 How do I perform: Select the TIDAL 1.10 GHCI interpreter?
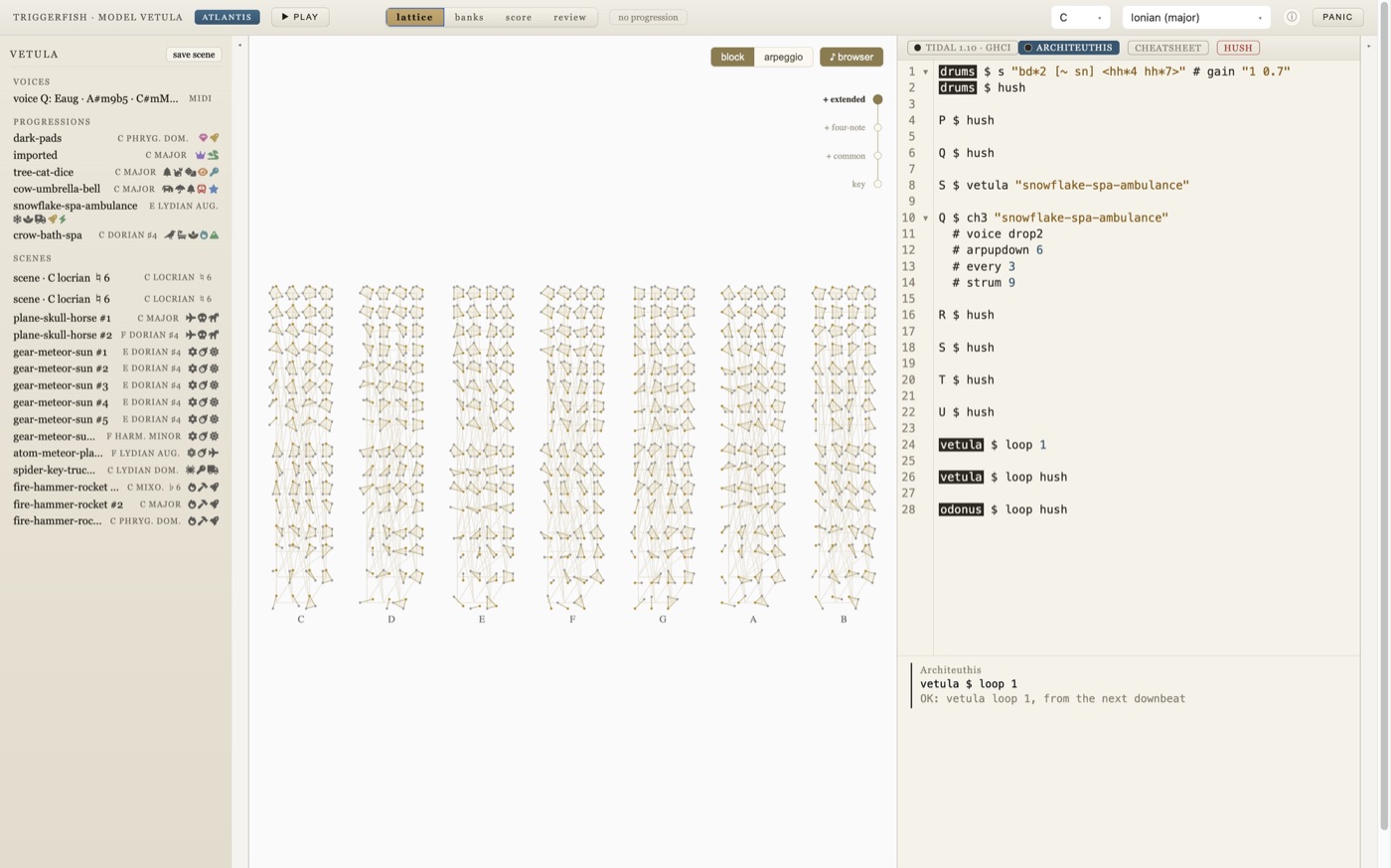coord(962,48)
